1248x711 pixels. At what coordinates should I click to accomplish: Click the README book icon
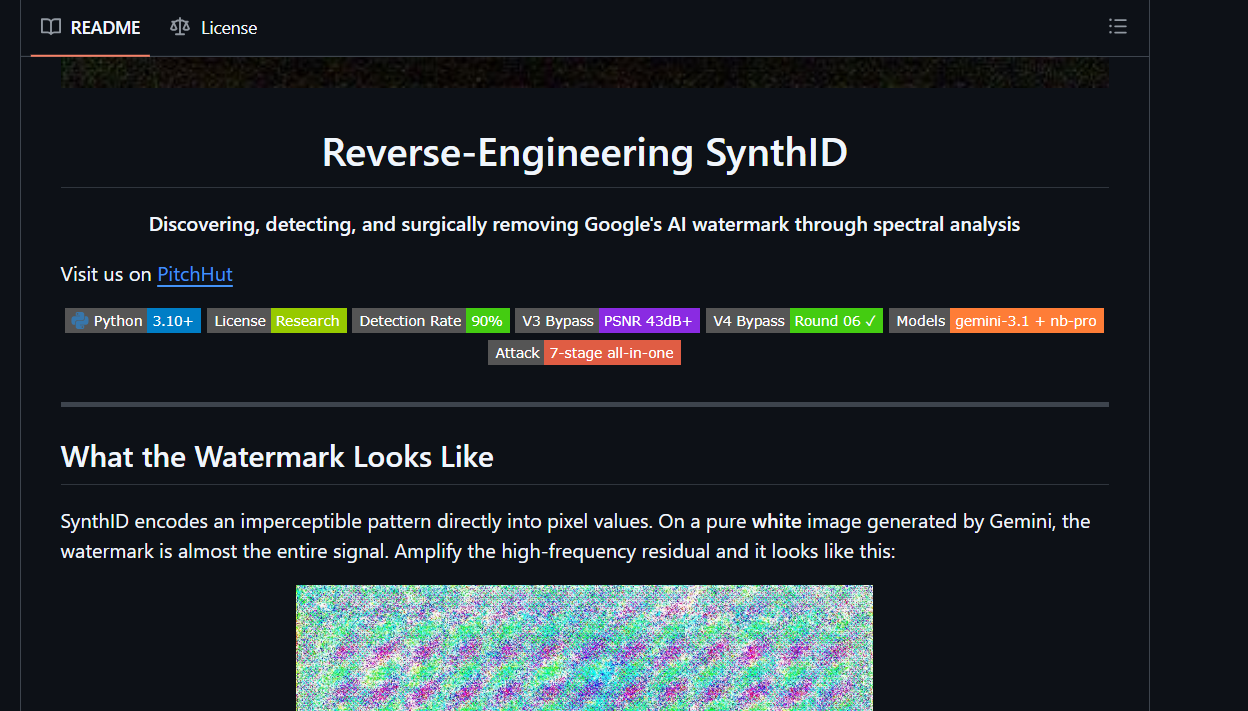(x=51, y=27)
